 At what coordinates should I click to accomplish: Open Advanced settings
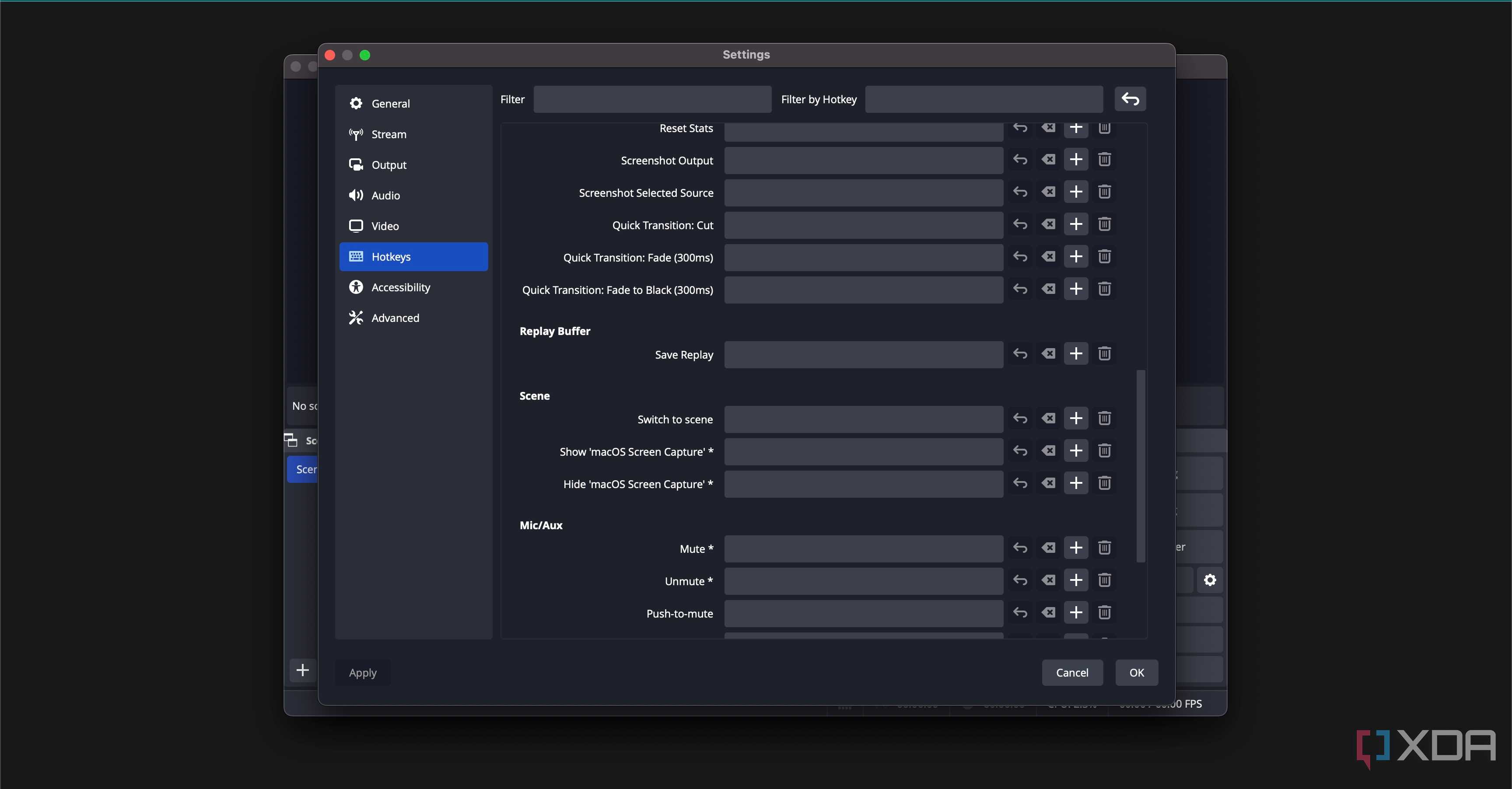(x=413, y=318)
